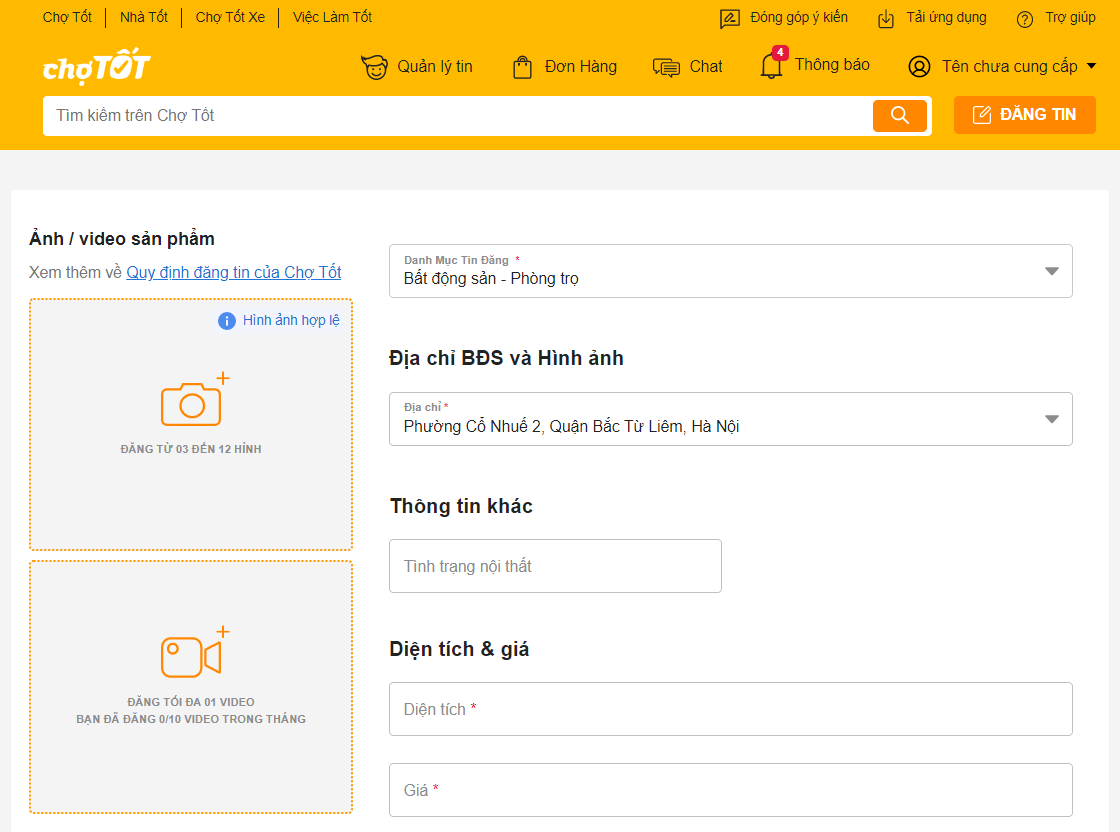Open notifications bell icon
The width and height of the screenshot is (1120, 832).
[771, 66]
